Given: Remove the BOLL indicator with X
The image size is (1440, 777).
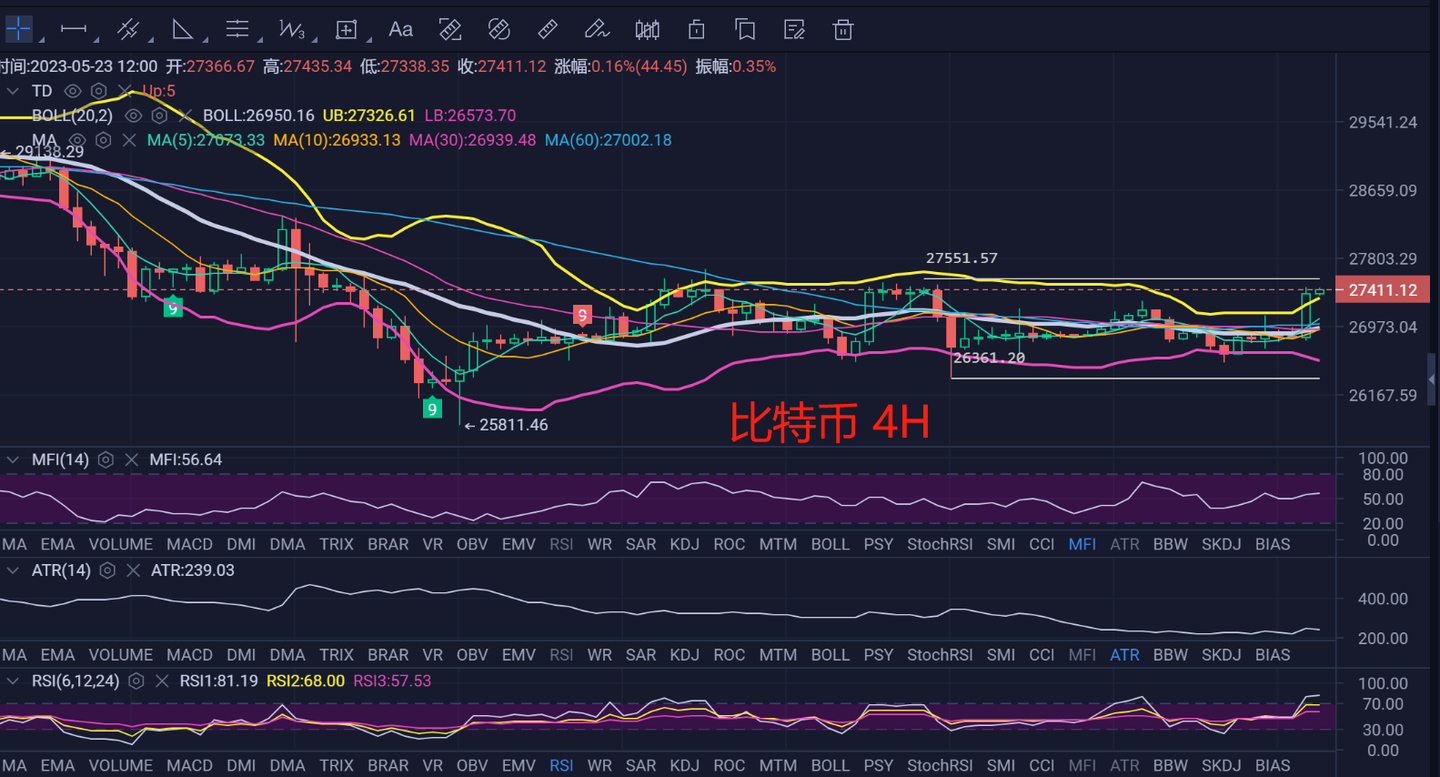Looking at the screenshot, I should click(x=184, y=115).
